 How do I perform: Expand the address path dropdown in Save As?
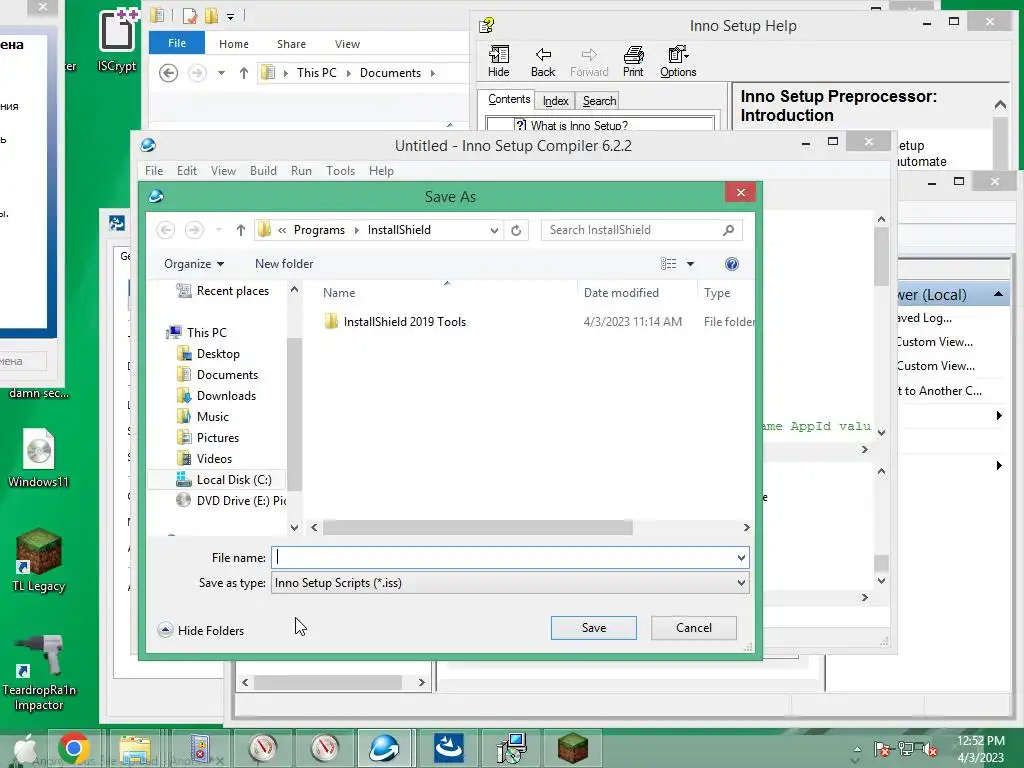coord(494,230)
